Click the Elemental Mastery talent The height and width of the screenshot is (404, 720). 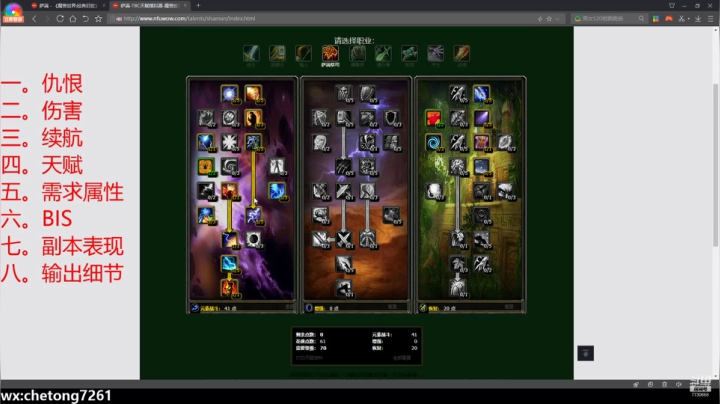point(229,239)
